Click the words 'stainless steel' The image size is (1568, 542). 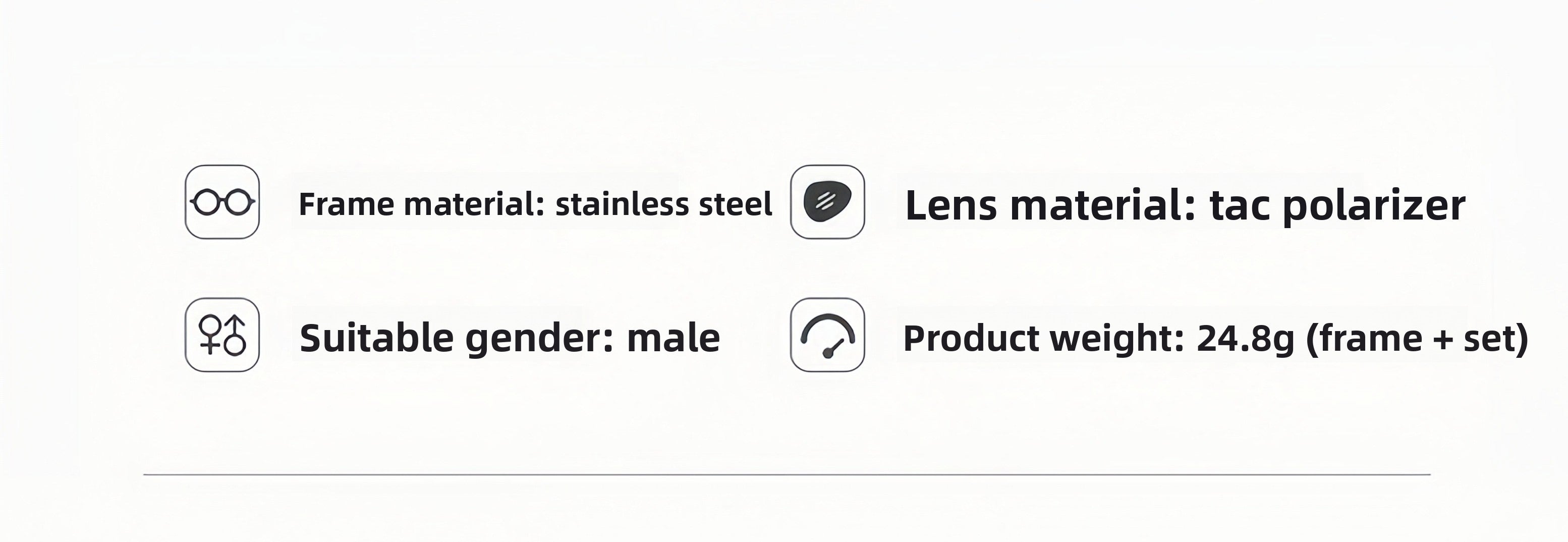(x=664, y=204)
